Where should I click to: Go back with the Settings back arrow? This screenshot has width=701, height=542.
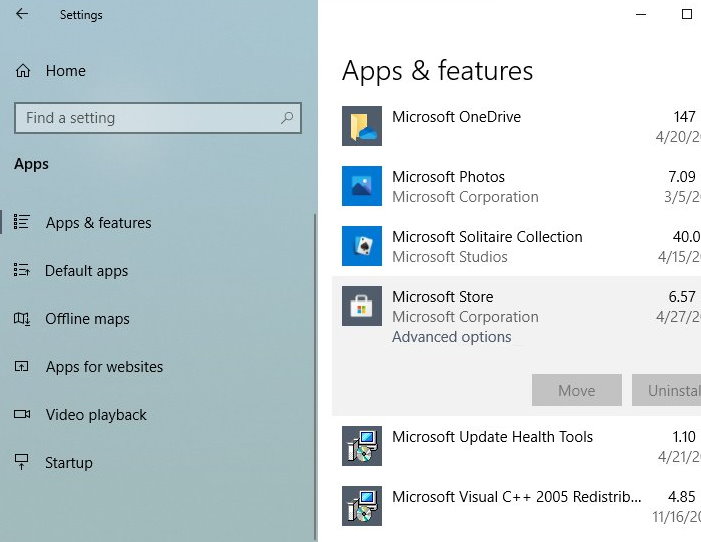tap(21, 14)
